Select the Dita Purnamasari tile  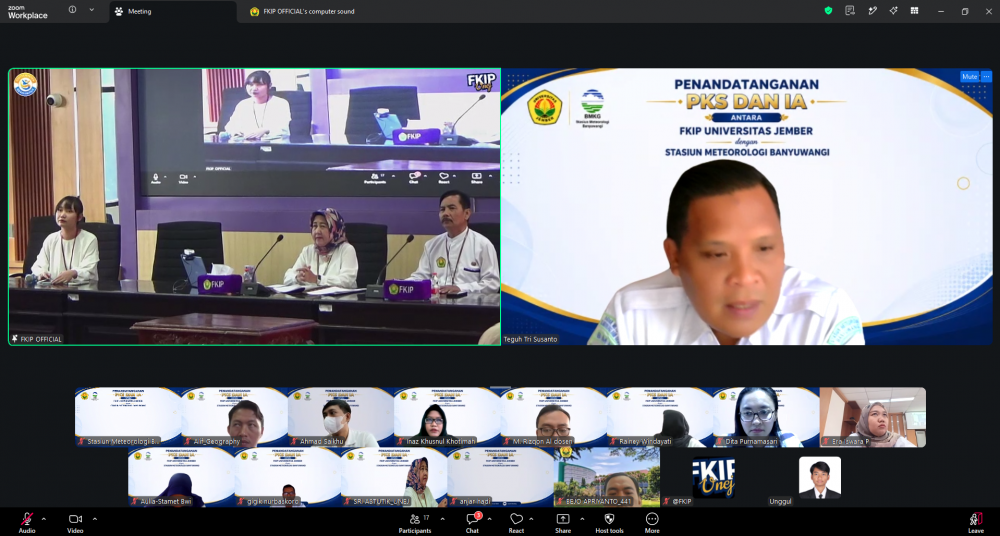tap(766, 417)
